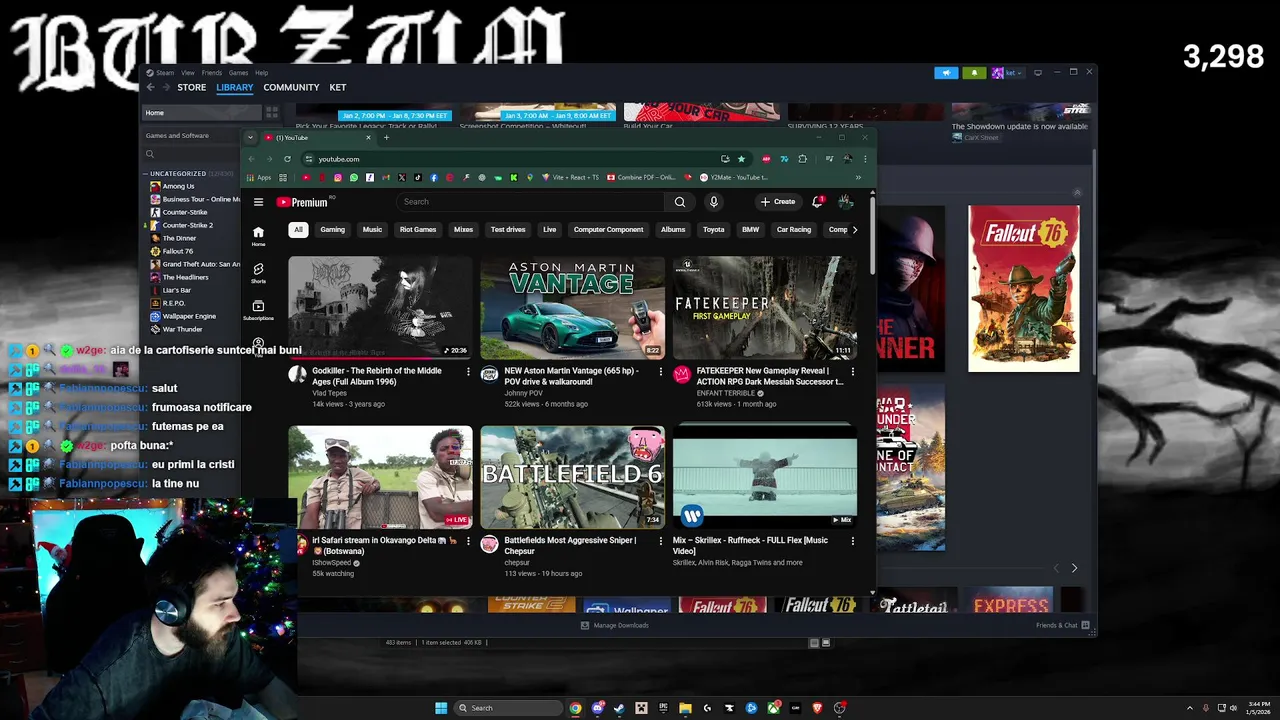This screenshot has height=720, width=1280.
Task: Open Chrome tab search dropdown arrow
Action: coord(250,138)
